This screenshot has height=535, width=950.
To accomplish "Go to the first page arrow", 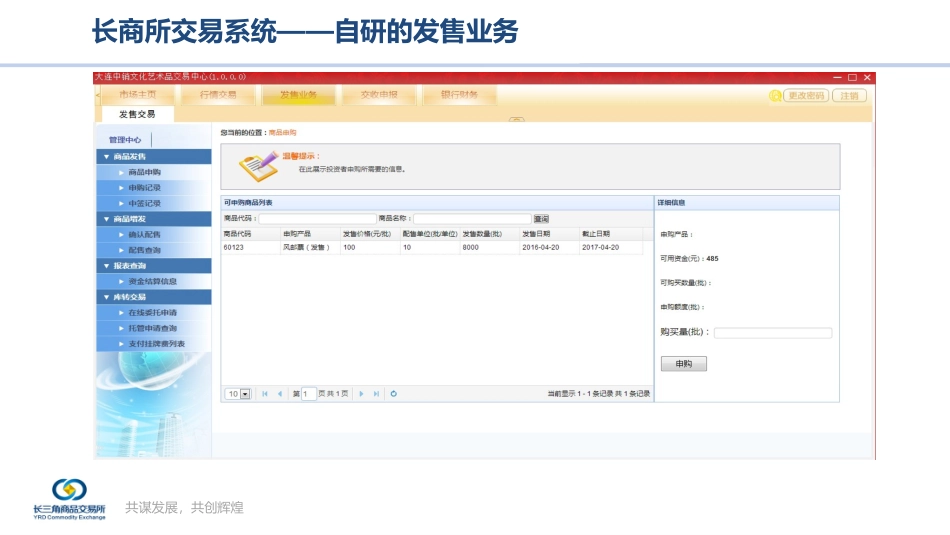I will (x=265, y=394).
